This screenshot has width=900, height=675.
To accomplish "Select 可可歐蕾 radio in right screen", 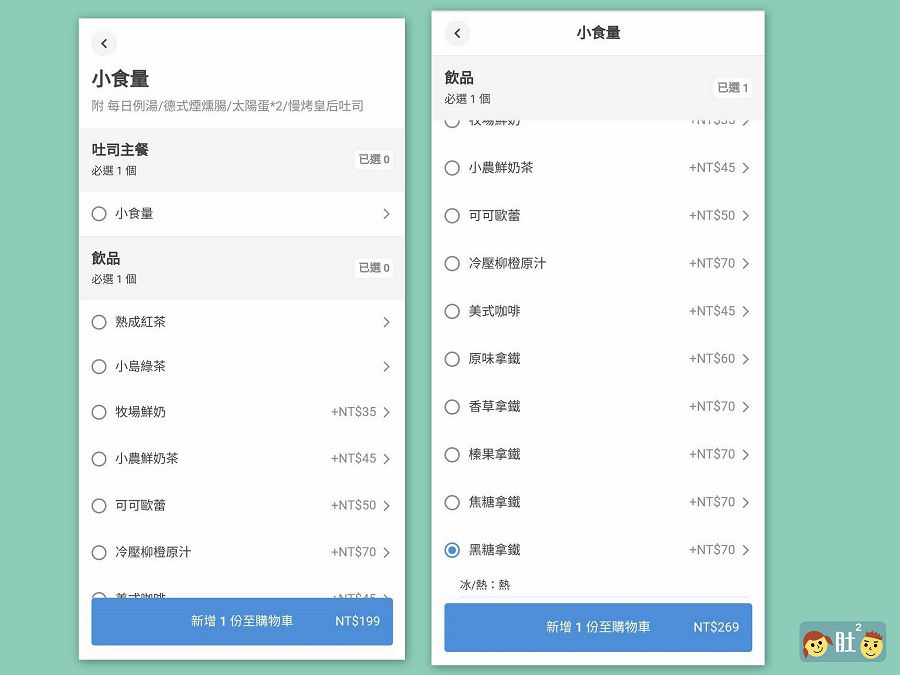I will 452,216.
